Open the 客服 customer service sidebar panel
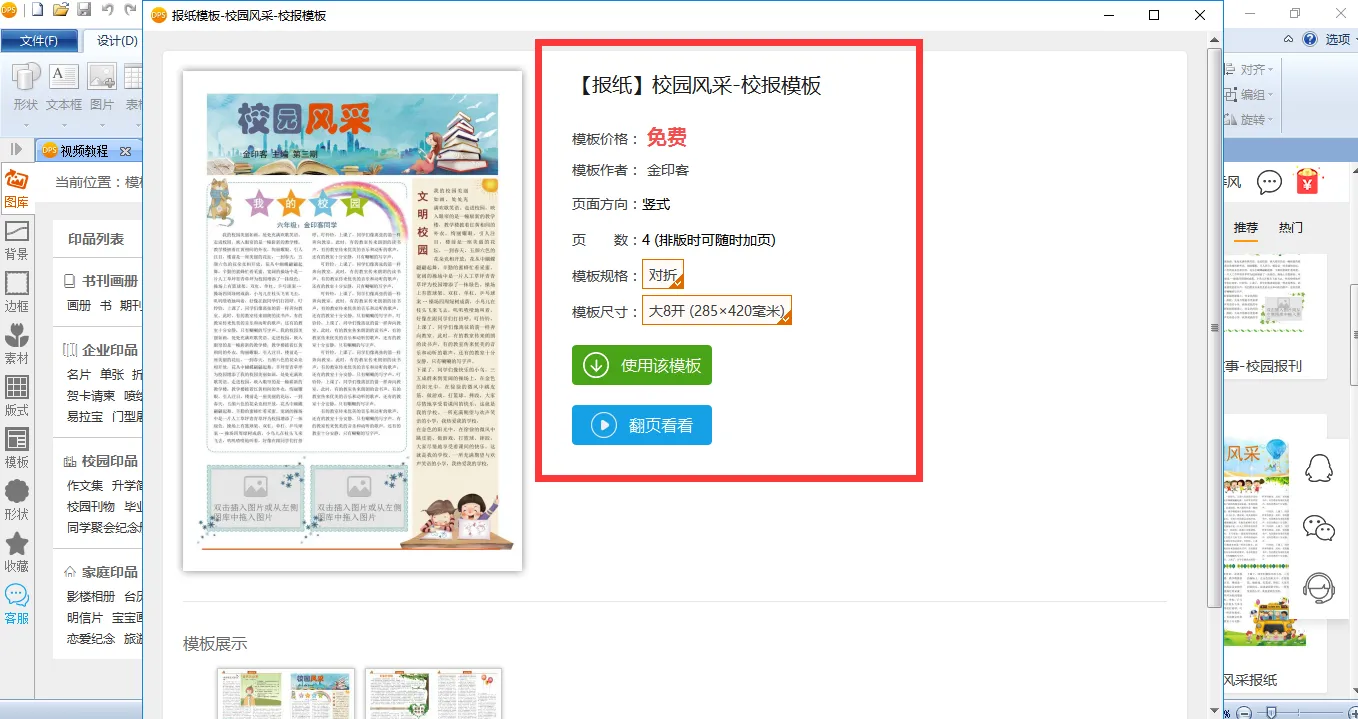 16,605
